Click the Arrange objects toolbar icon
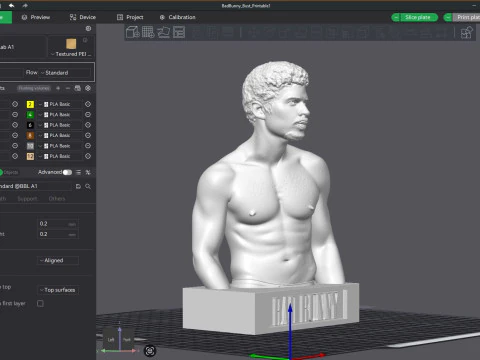 coord(179,32)
